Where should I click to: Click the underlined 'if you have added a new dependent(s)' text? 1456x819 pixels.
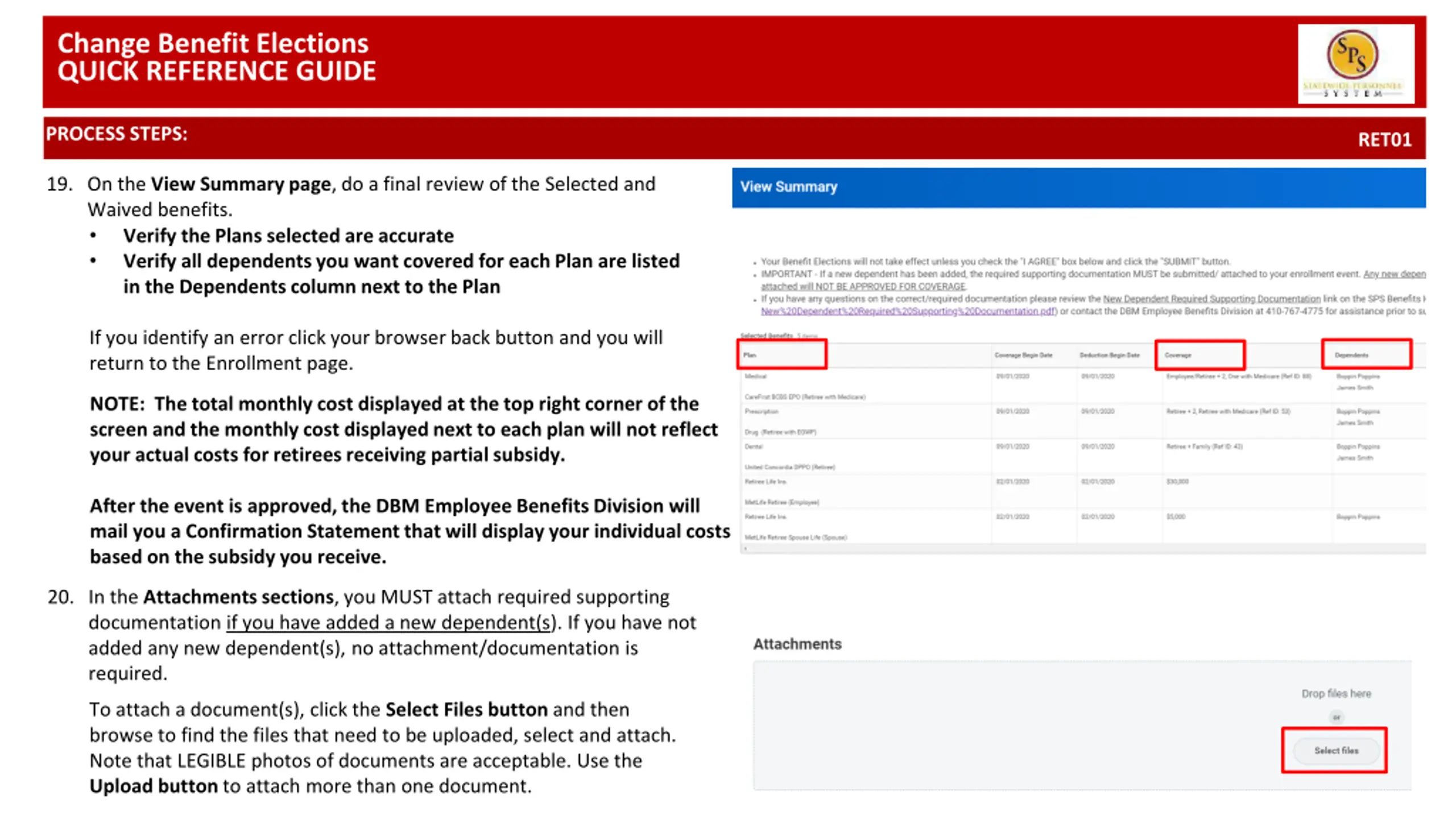click(391, 623)
